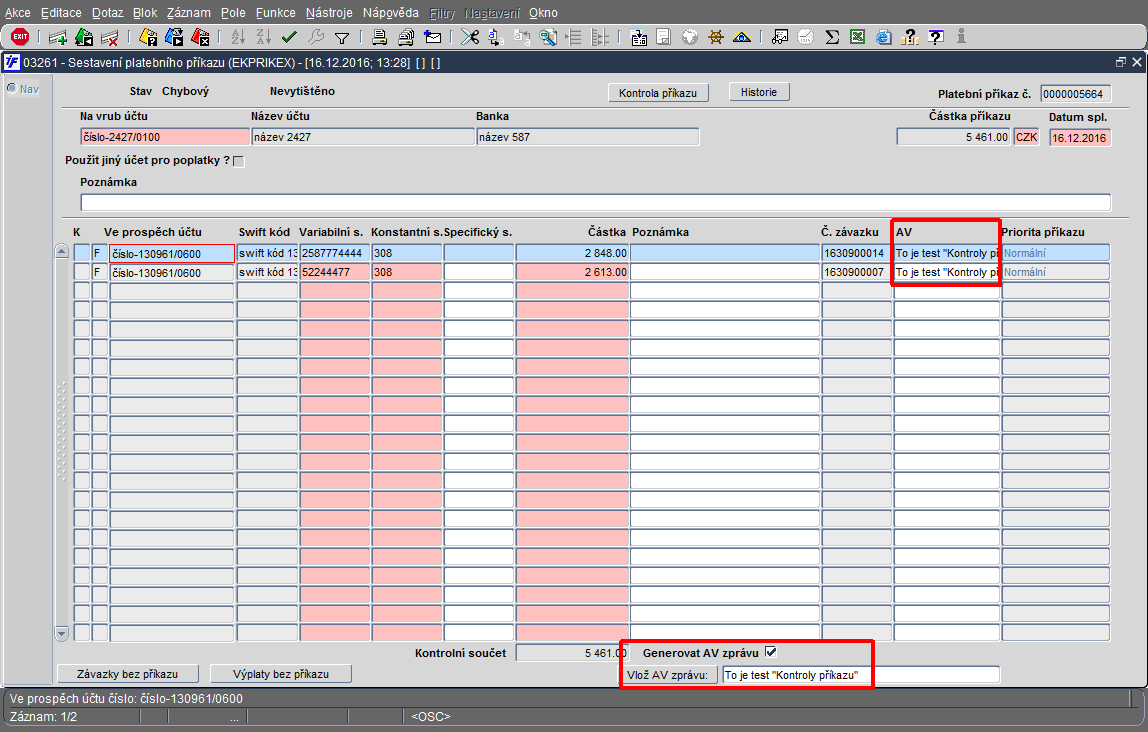The image size is (1148, 732).
Task: Click the calendar form icon with the down arrow
Action: 638,37
